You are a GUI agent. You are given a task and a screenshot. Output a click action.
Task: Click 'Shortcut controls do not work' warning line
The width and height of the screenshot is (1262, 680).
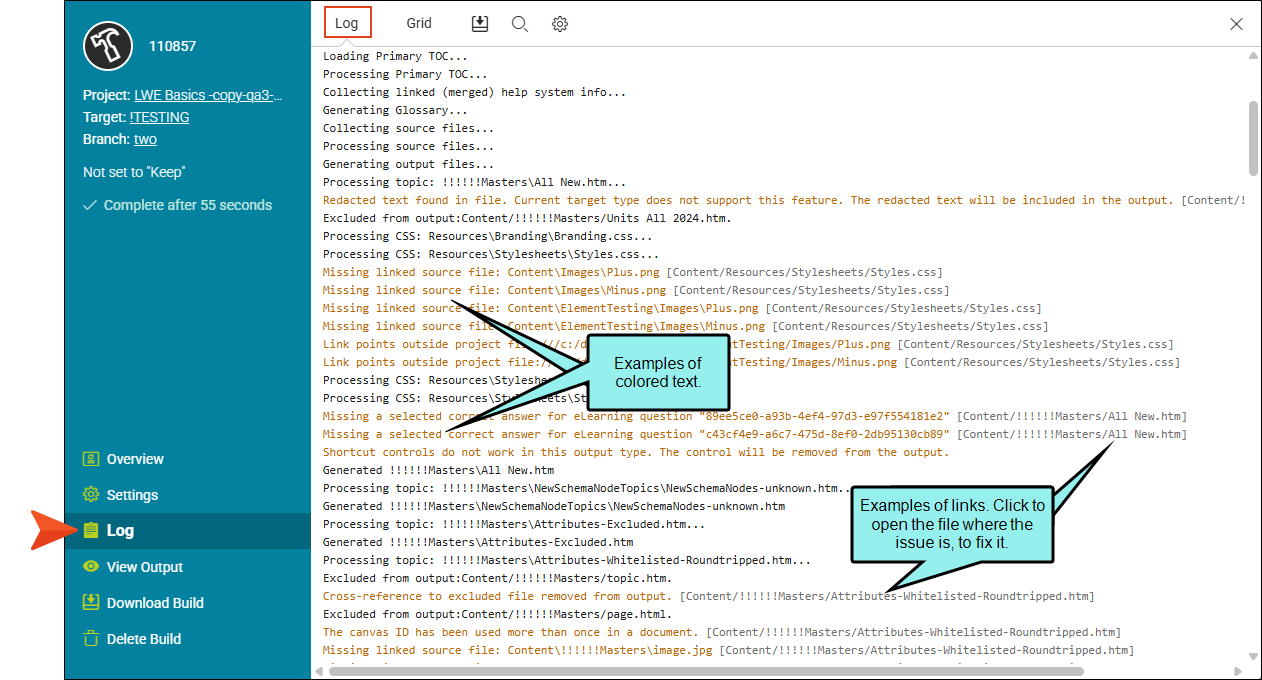pyautogui.click(x=636, y=452)
